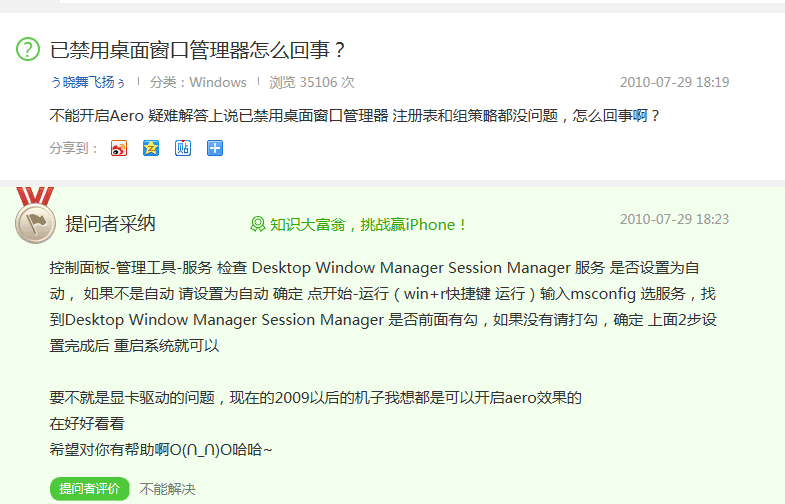Click the question title 已禁用桌面窗口管理器怎么回事
Image resolution: width=785 pixels, height=504 pixels.
(198, 50)
